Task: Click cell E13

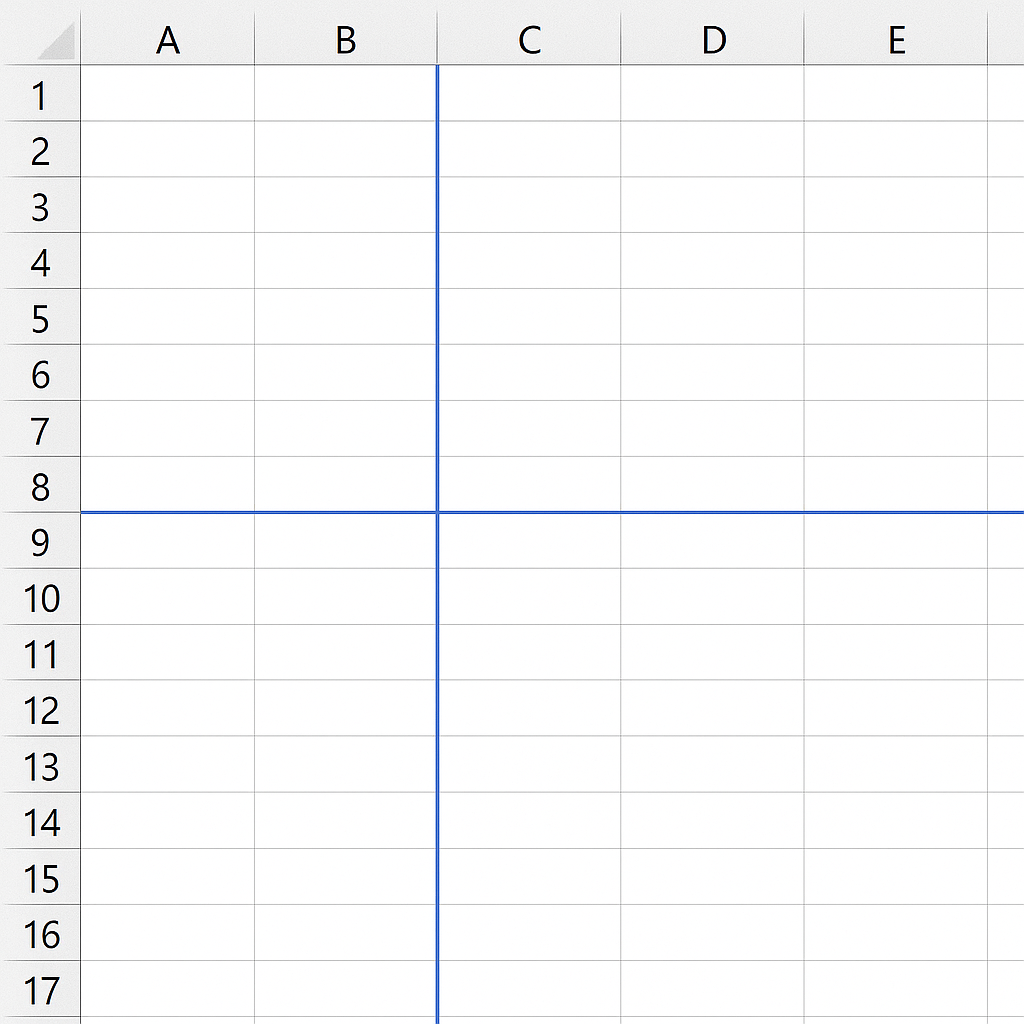Action: 896,765
